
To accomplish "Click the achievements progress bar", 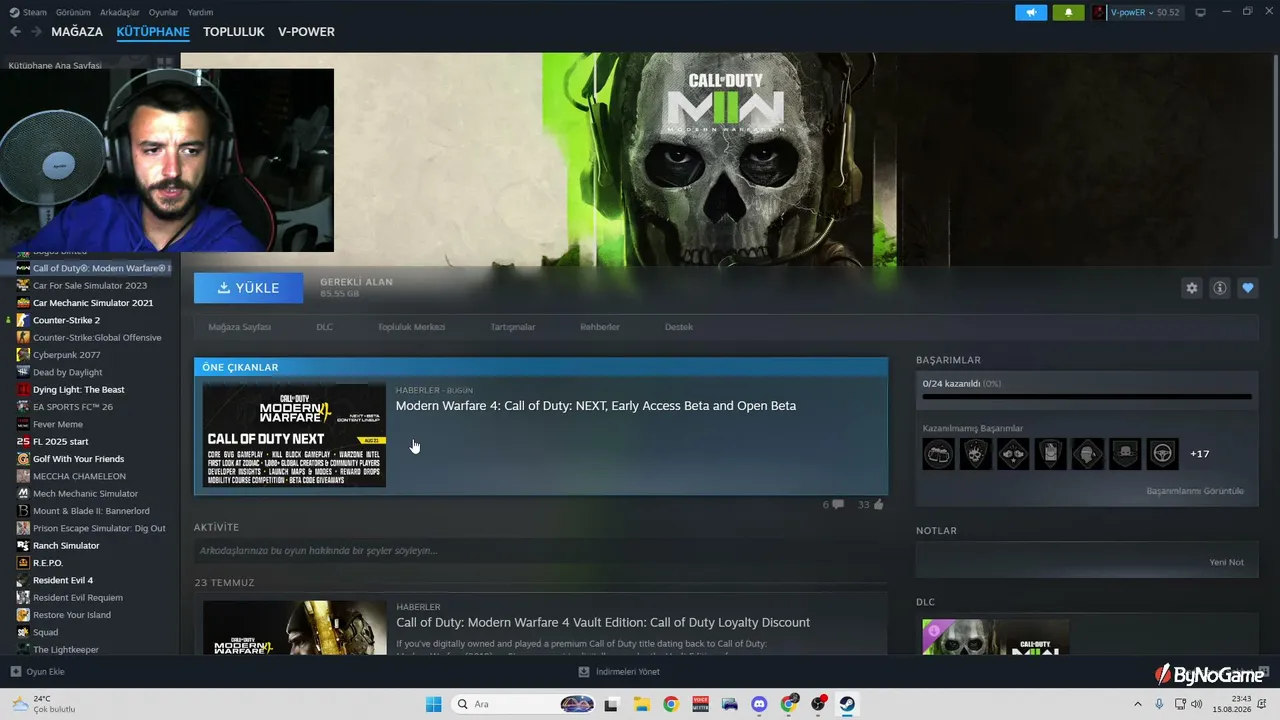I will point(1087,397).
